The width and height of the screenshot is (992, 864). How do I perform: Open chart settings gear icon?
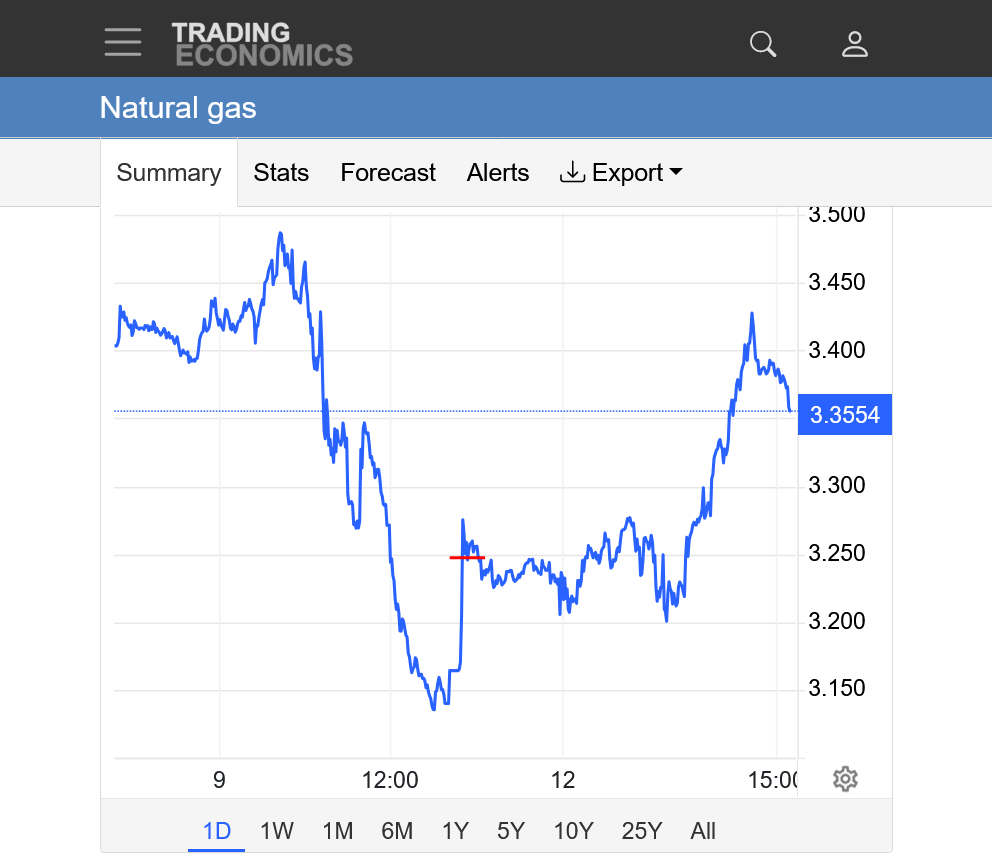click(x=846, y=779)
